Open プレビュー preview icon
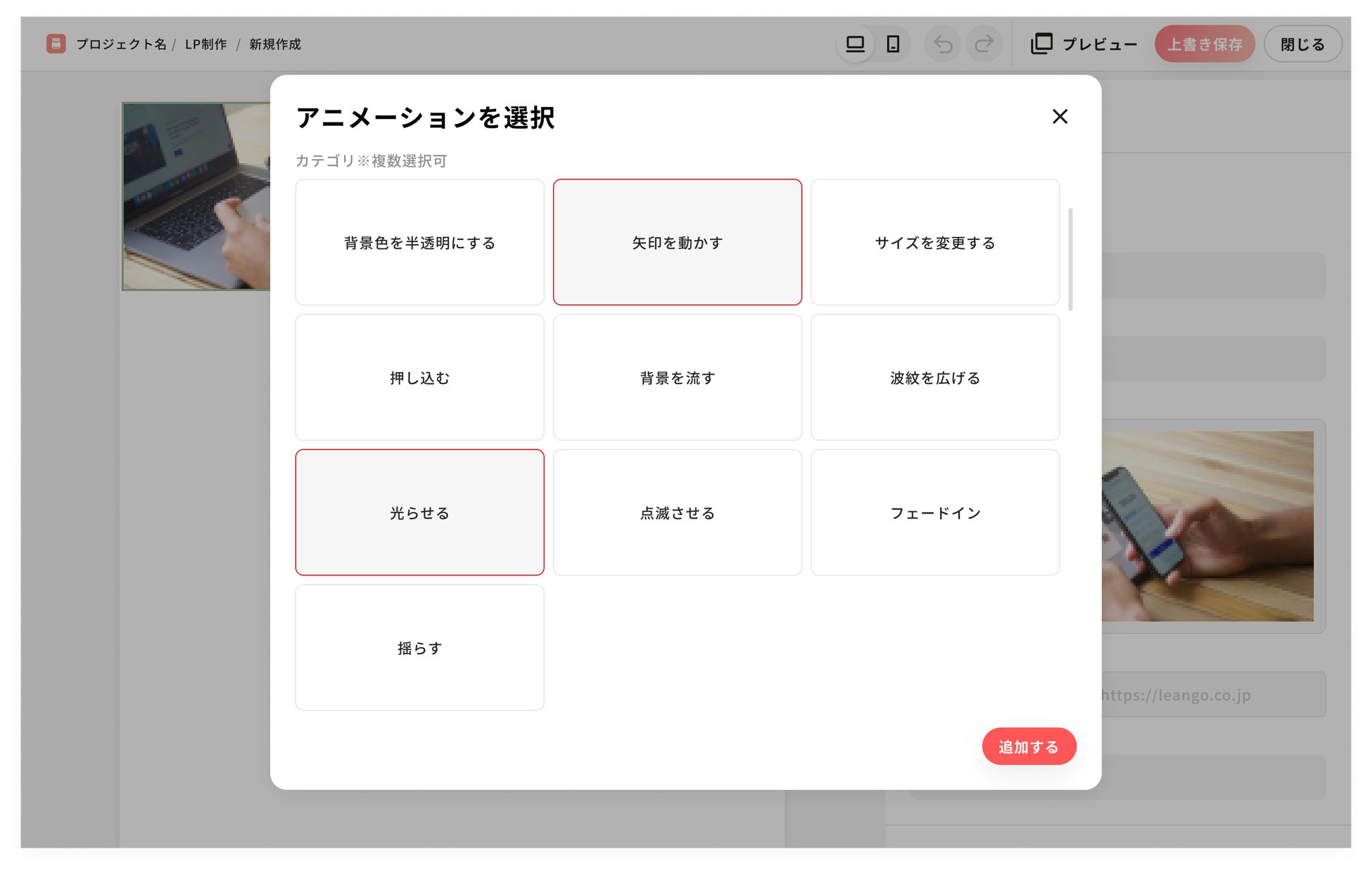This screenshot has height=873, width=1372. (1041, 44)
